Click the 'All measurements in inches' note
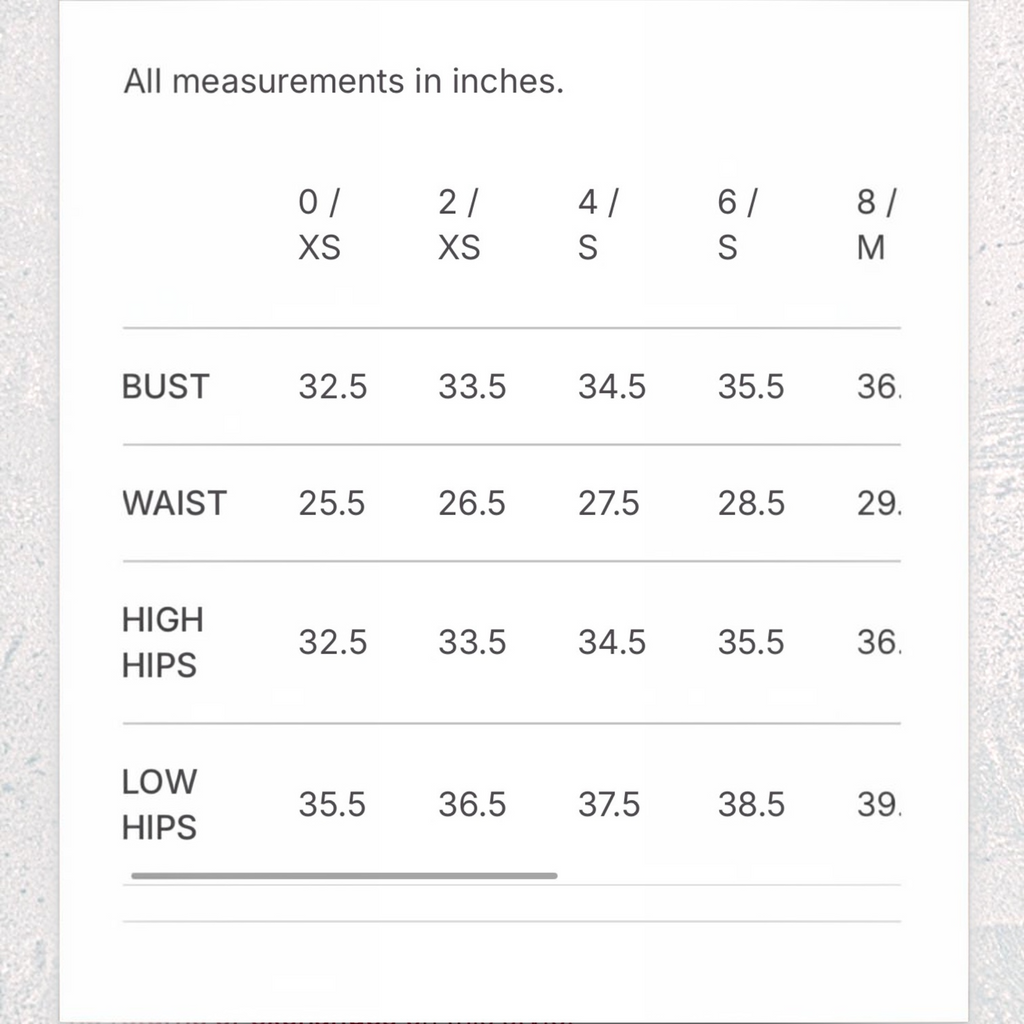Viewport: 1024px width, 1024px height. point(344,82)
